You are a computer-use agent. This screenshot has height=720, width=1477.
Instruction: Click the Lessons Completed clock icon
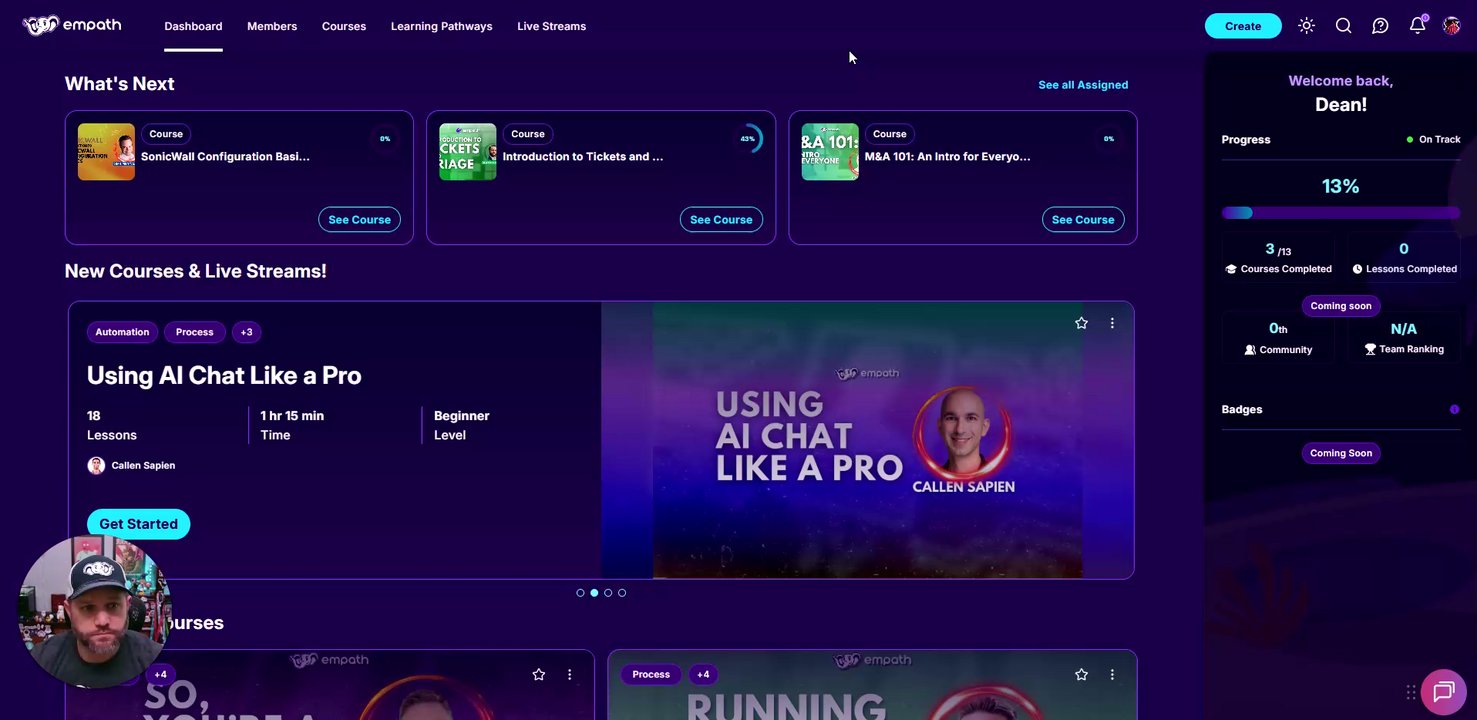click(x=1357, y=269)
